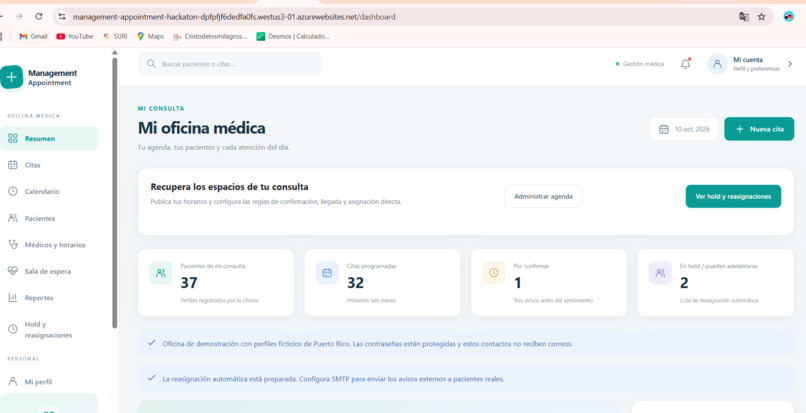Expand Mi cuenta chevron arrow
Viewport: 806px width, 413px height.
point(790,64)
